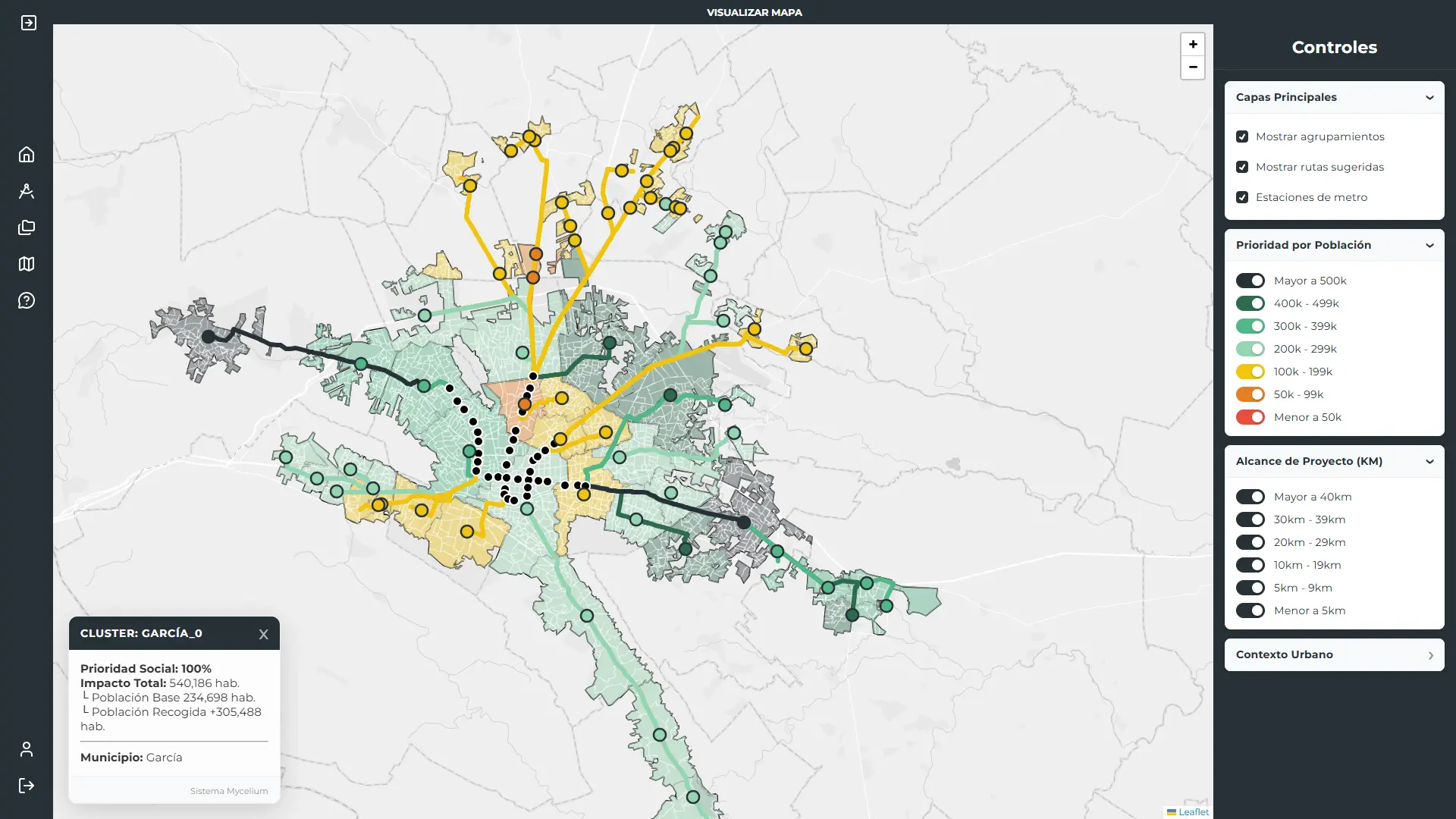The height and width of the screenshot is (819, 1456).
Task: Toggle 20km - 29km range switch
Action: click(x=1250, y=542)
